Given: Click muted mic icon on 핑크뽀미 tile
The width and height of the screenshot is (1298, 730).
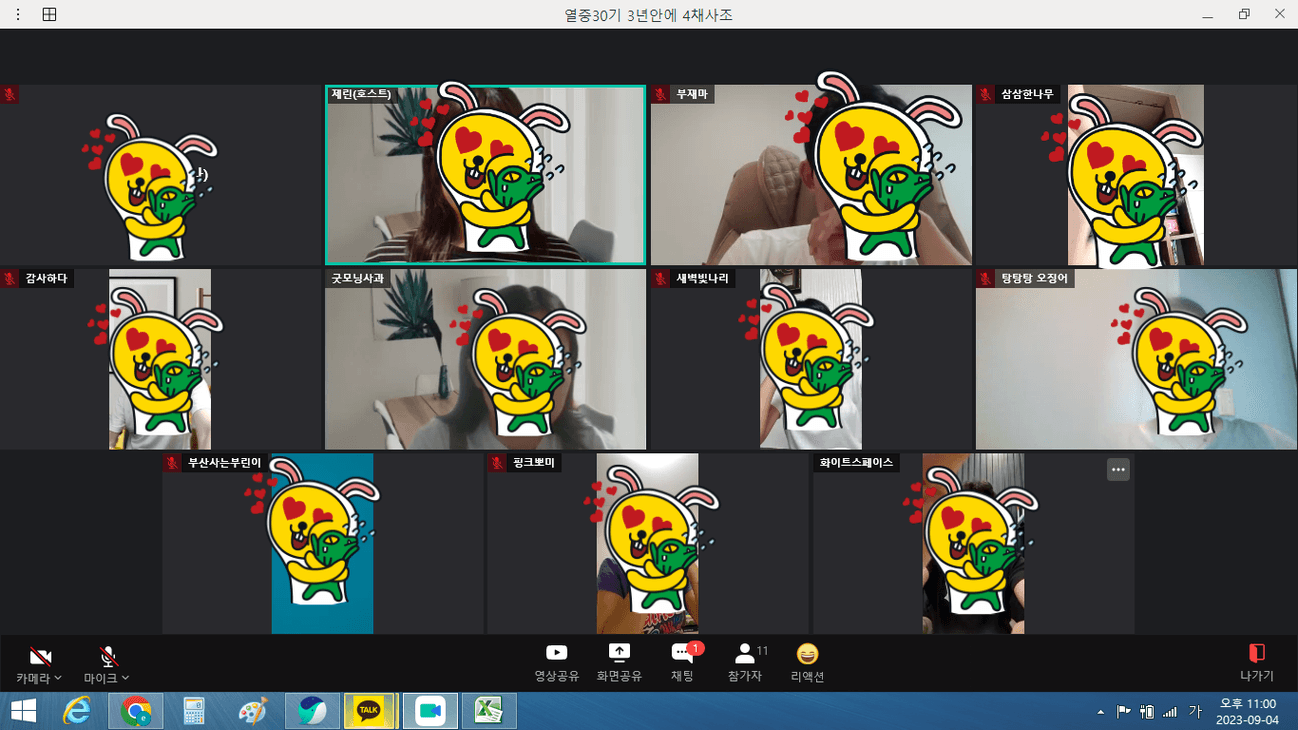Looking at the screenshot, I should point(497,463).
